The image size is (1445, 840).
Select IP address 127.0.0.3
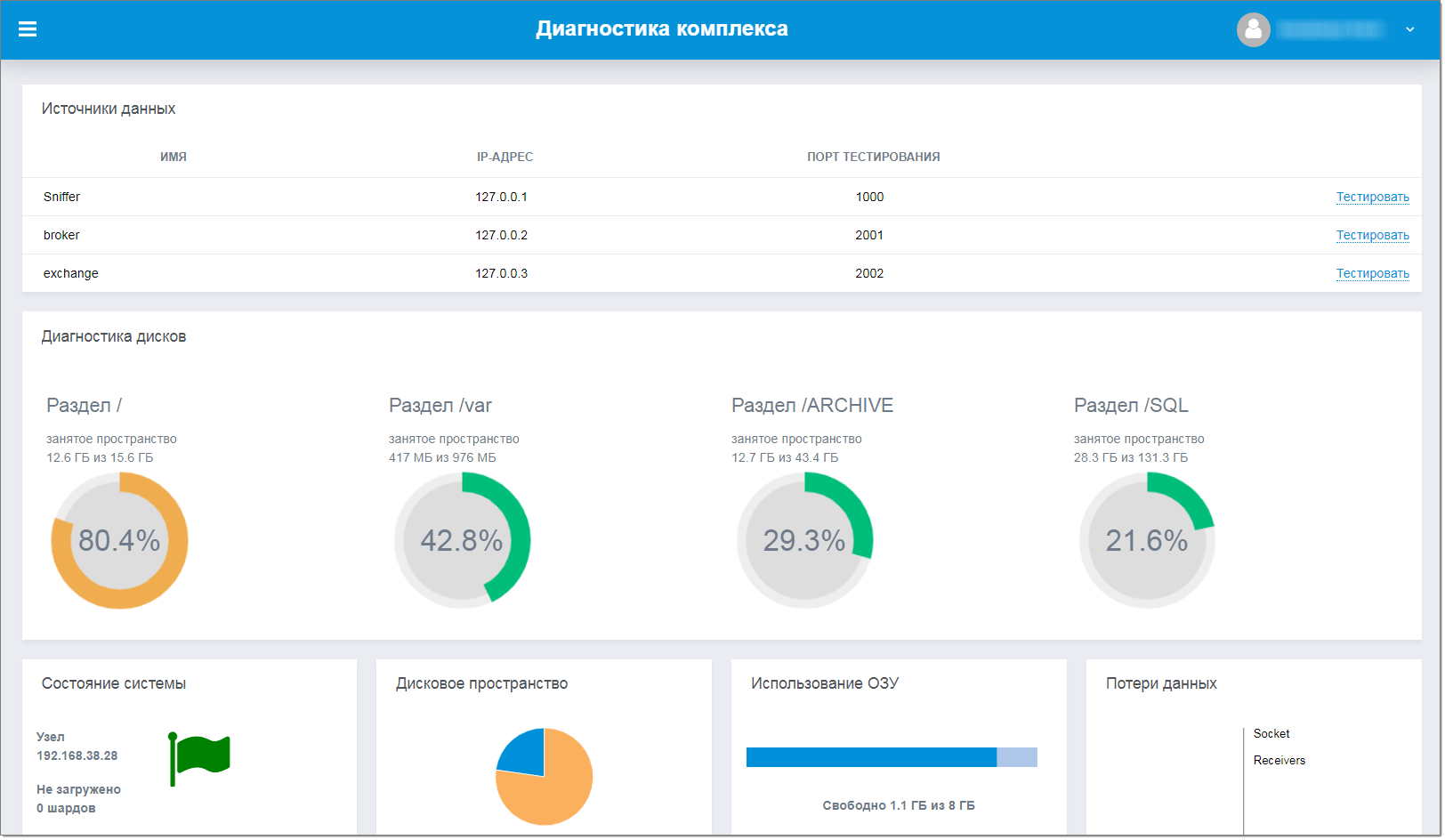tap(501, 273)
